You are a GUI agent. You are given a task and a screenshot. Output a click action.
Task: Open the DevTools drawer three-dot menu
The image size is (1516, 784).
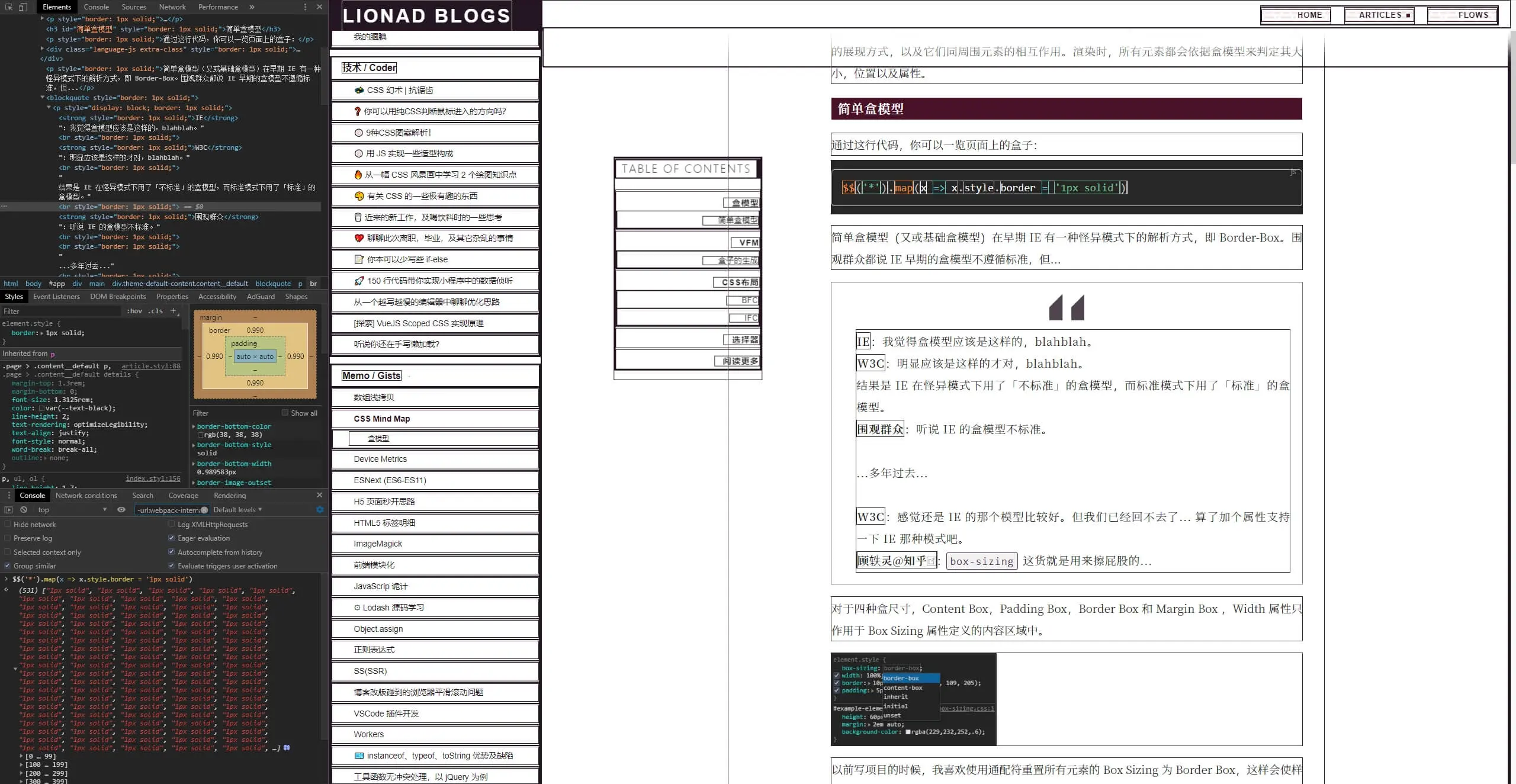pos(8,496)
